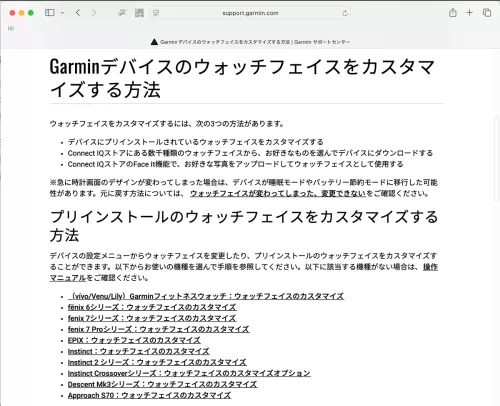Open the fenix 7 Proシリーズ link
Screen dimensions: 500x406
tap(158, 329)
